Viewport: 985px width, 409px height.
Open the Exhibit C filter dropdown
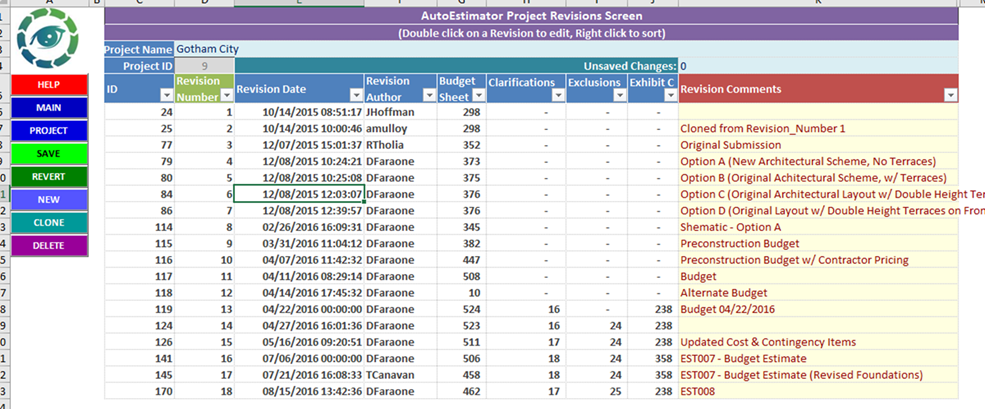(670, 95)
